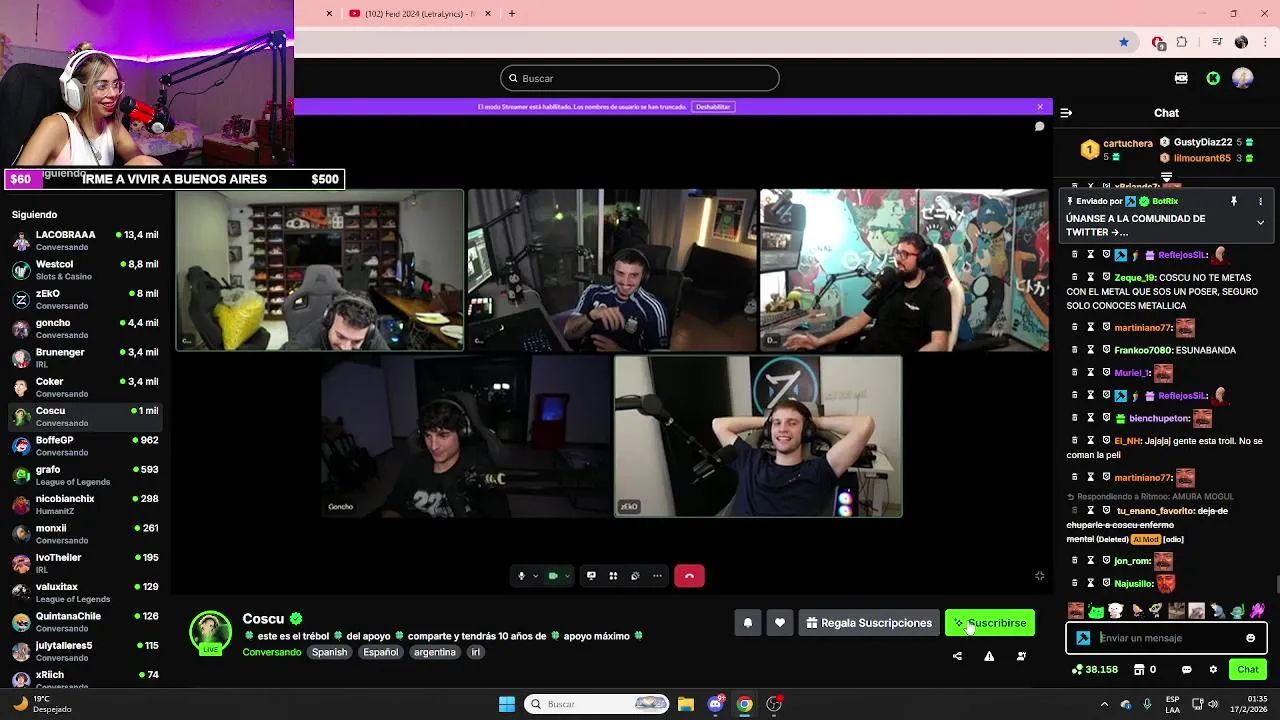Open camera options chevron in call toolbar

tap(567, 576)
